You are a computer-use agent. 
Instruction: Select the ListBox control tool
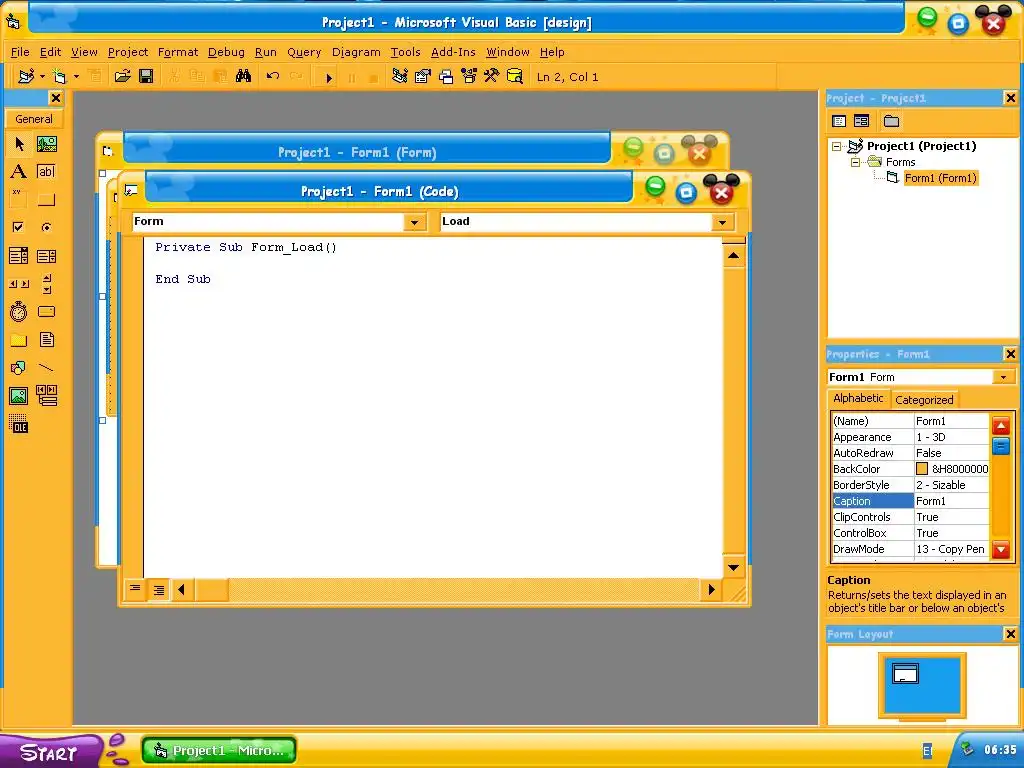coord(46,255)
